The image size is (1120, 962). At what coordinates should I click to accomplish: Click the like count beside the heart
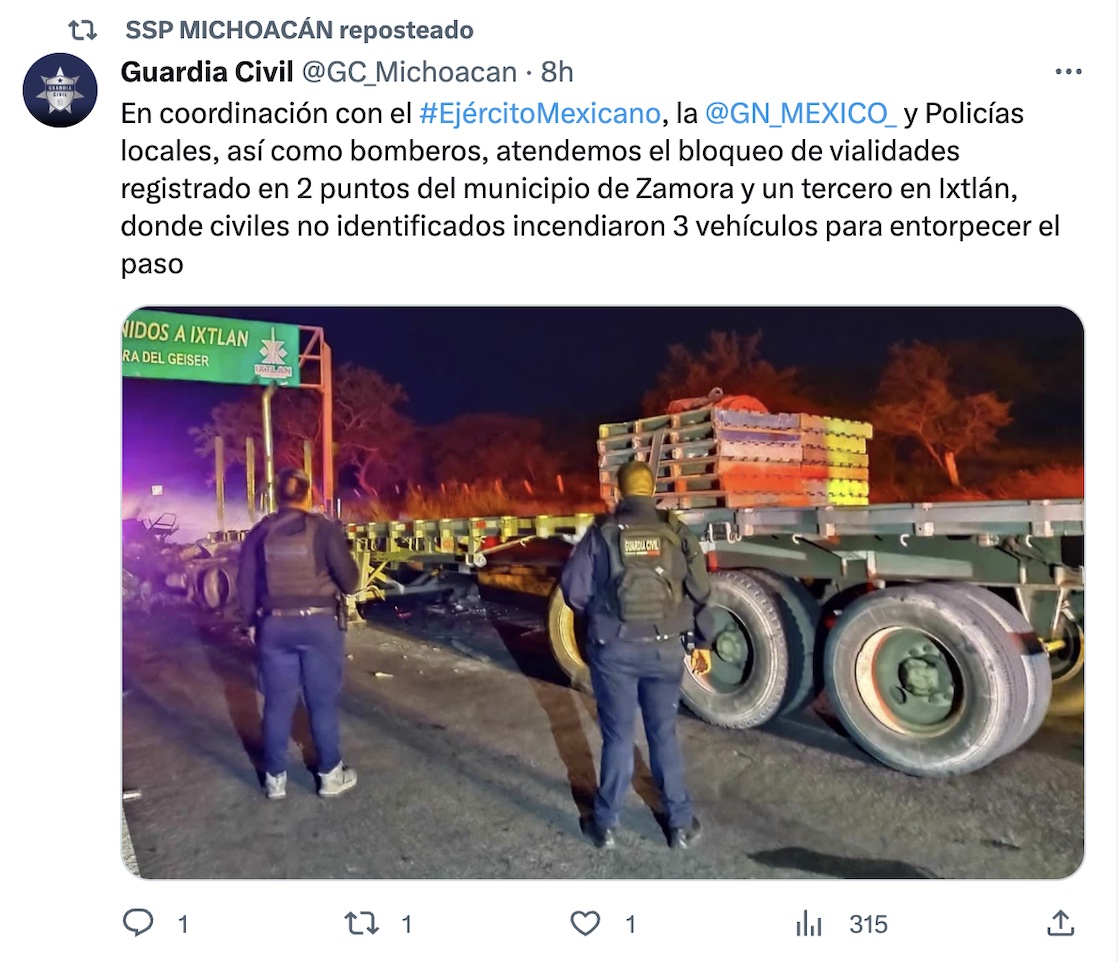[x=630, y=924]
